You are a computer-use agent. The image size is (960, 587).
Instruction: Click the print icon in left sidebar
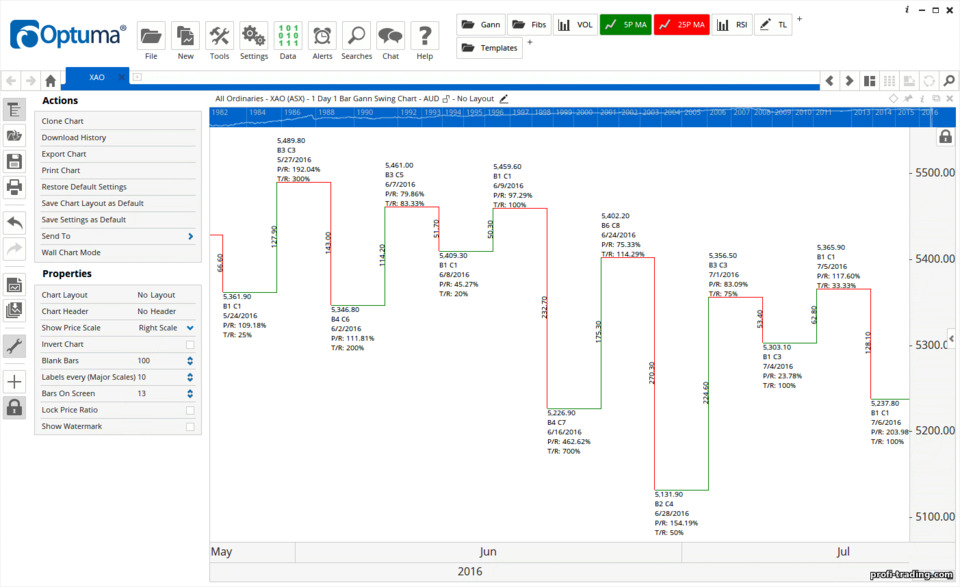[x=14, y=187]
